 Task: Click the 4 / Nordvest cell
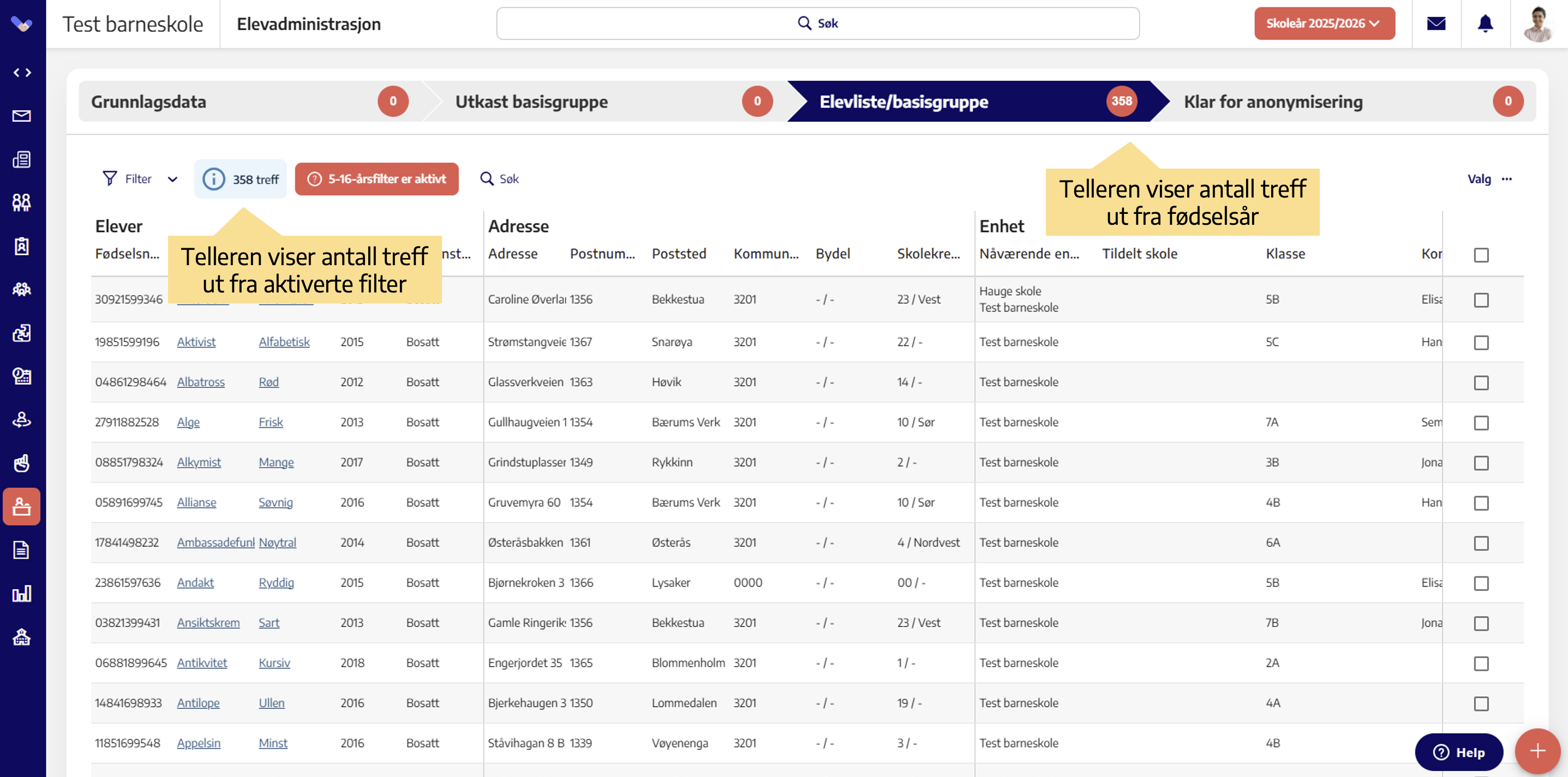click(928, 542)
